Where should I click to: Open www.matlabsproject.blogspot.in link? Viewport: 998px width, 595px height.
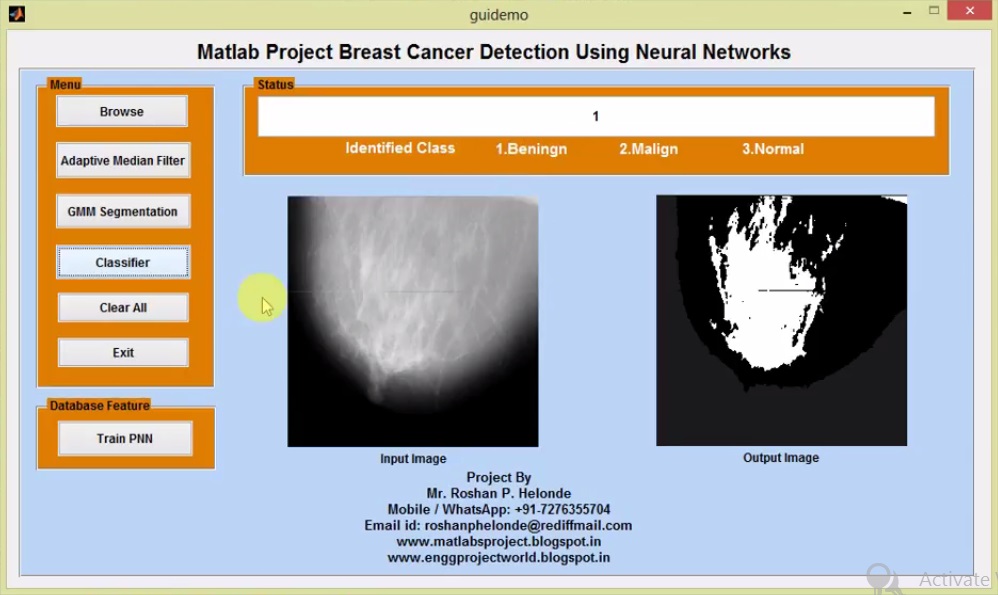(499, 541)
